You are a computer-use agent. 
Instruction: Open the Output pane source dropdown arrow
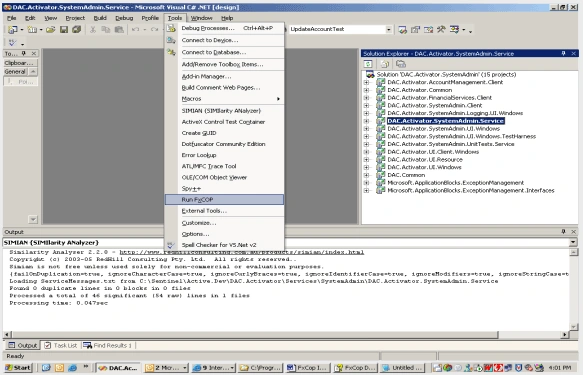[573, 242]
